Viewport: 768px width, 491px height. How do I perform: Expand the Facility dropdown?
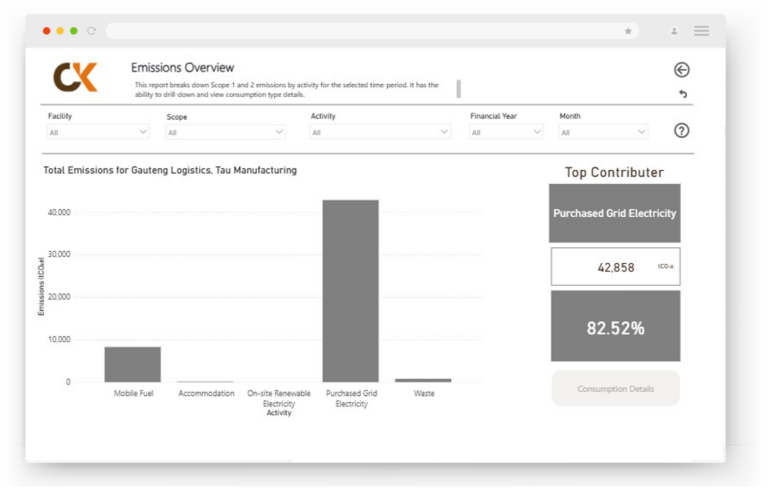coord(98,132)
